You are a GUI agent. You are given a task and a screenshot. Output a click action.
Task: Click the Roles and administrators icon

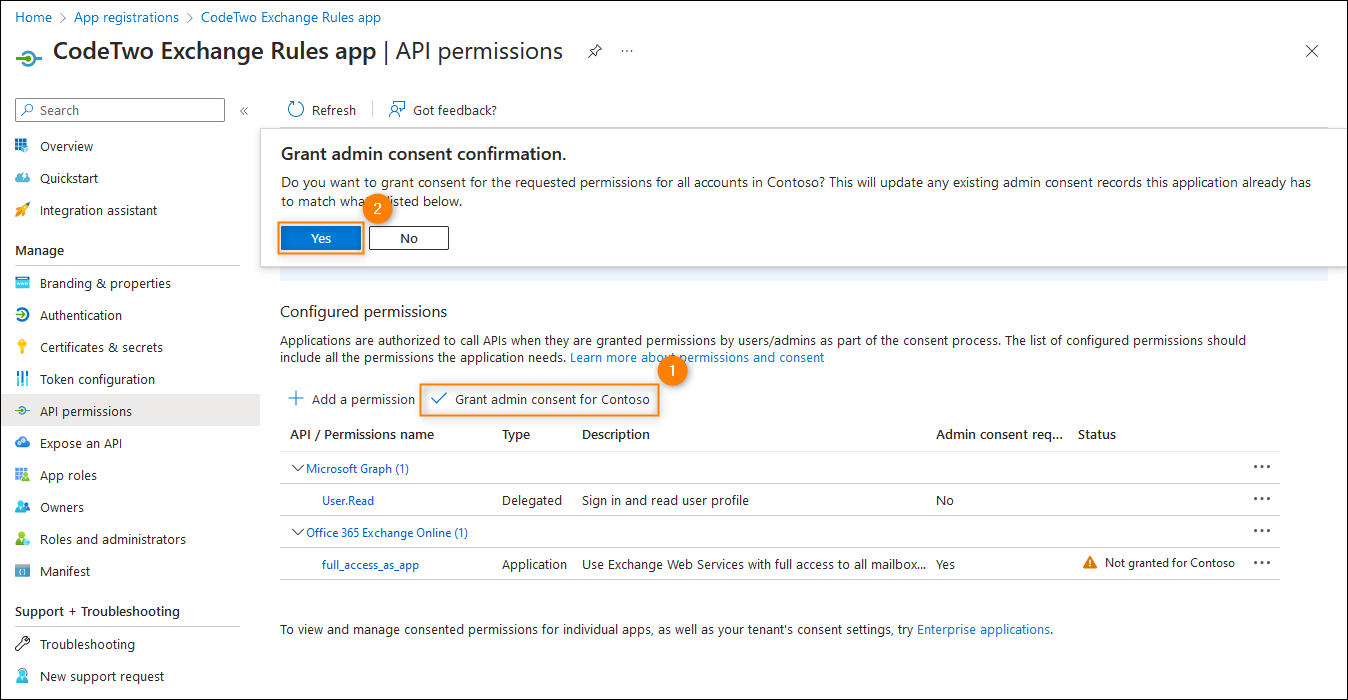click(22, 539)
